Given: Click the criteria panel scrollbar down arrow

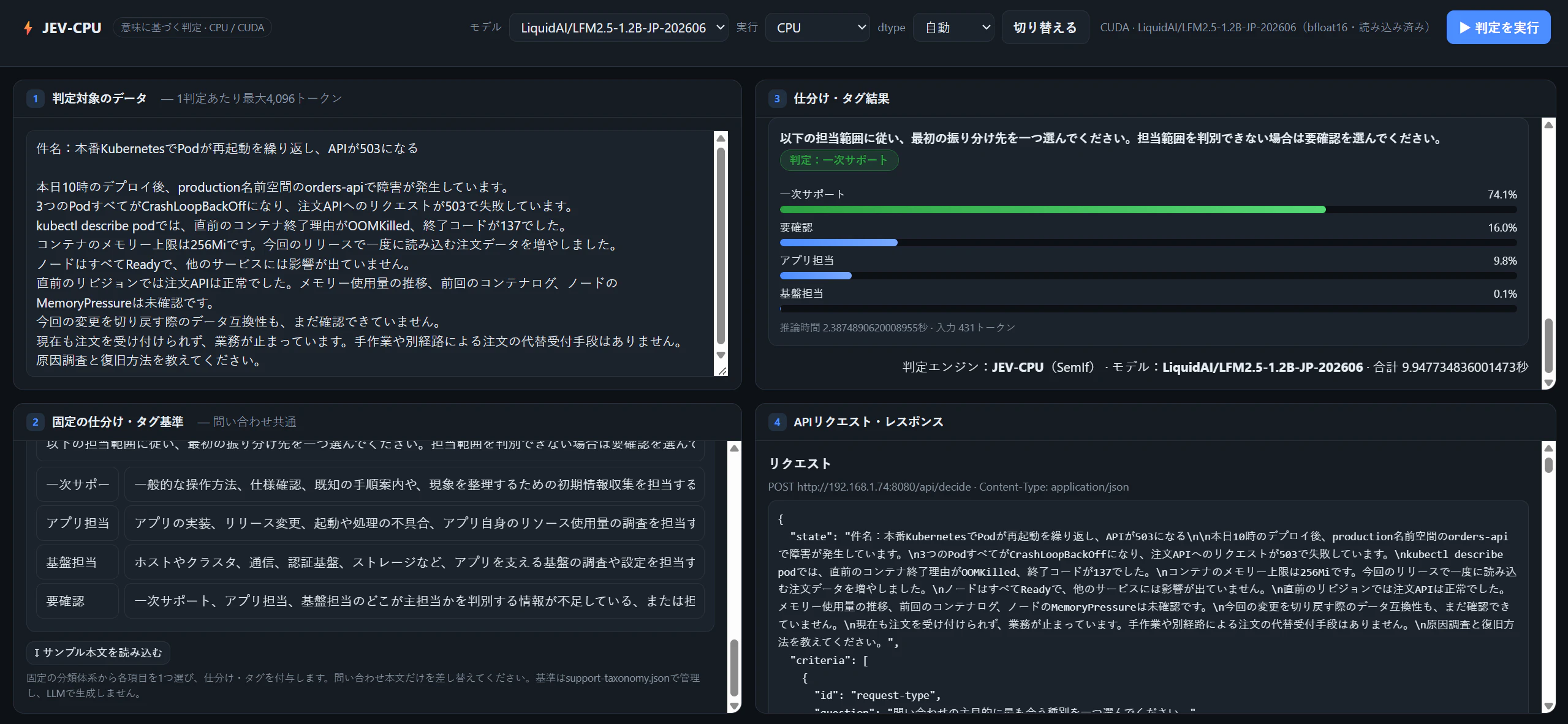Looking at the screenshot, I should [734, 706].
